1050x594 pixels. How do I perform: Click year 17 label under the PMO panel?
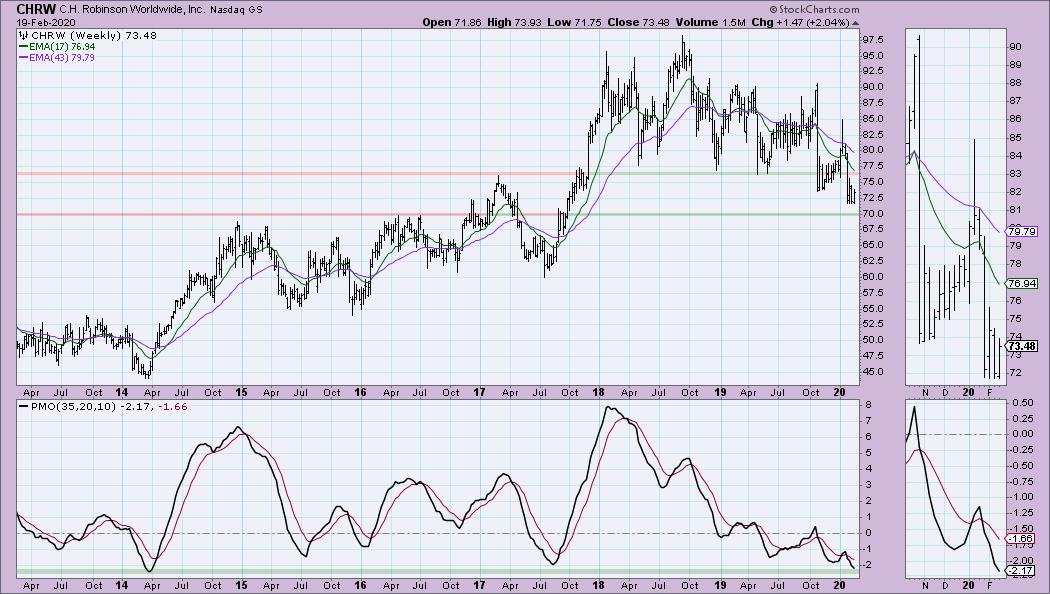click(x=479, y=585)
